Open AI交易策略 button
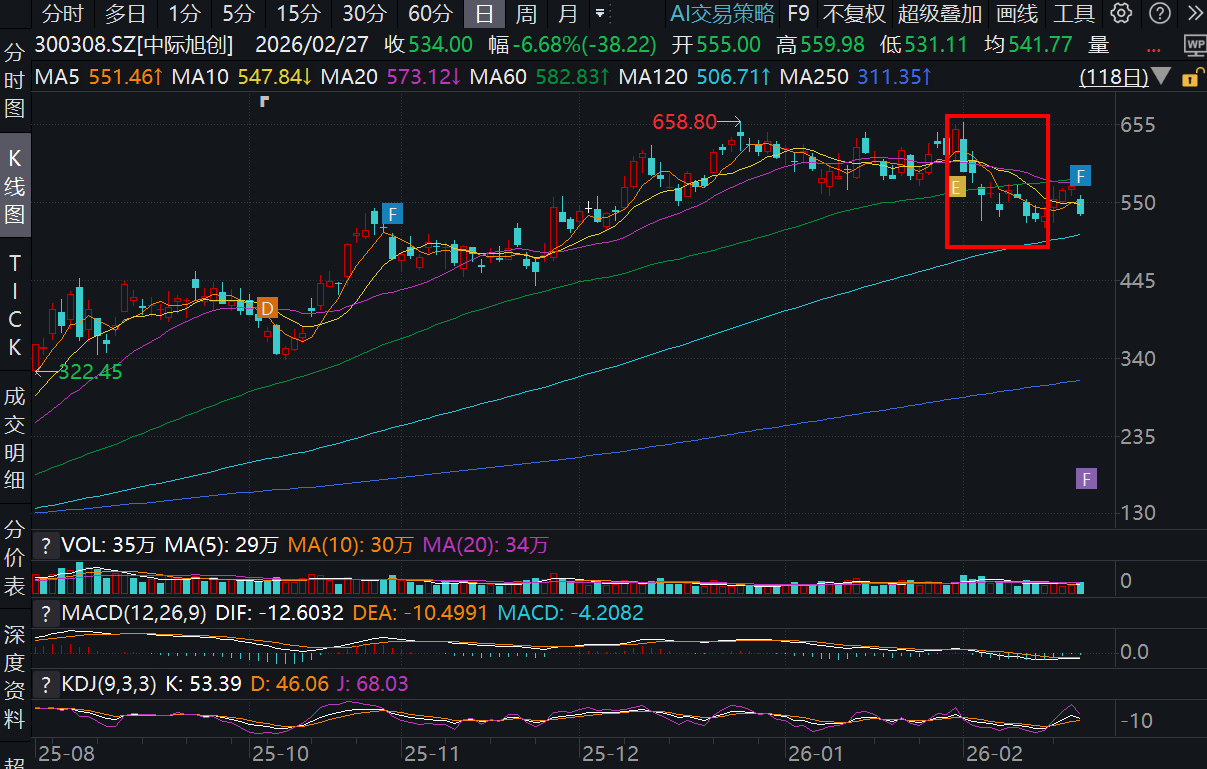 coord(722,13)
